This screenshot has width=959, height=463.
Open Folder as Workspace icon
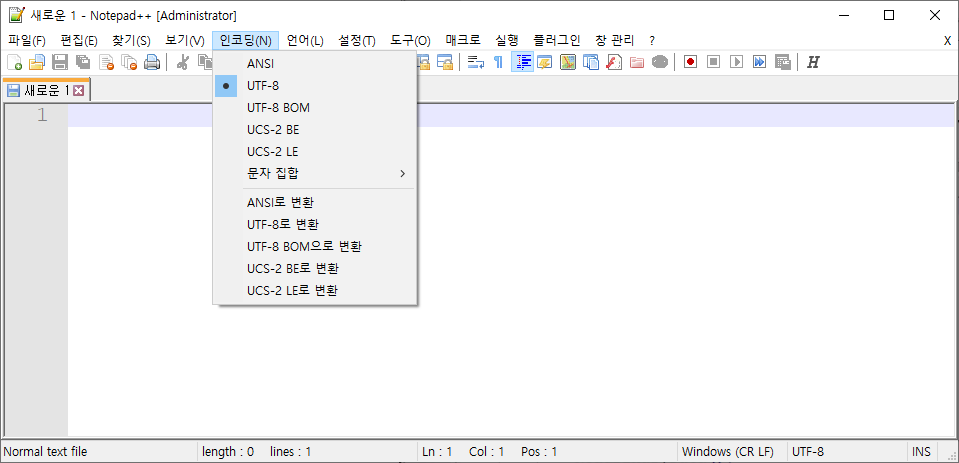click(x=637, y=62)
